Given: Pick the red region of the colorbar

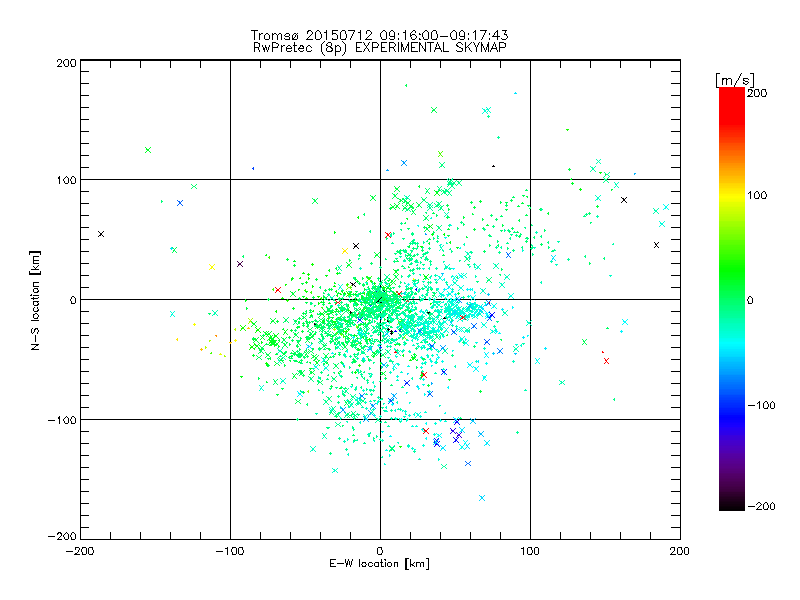Looking at the screenshot, I should coord(732,105).
